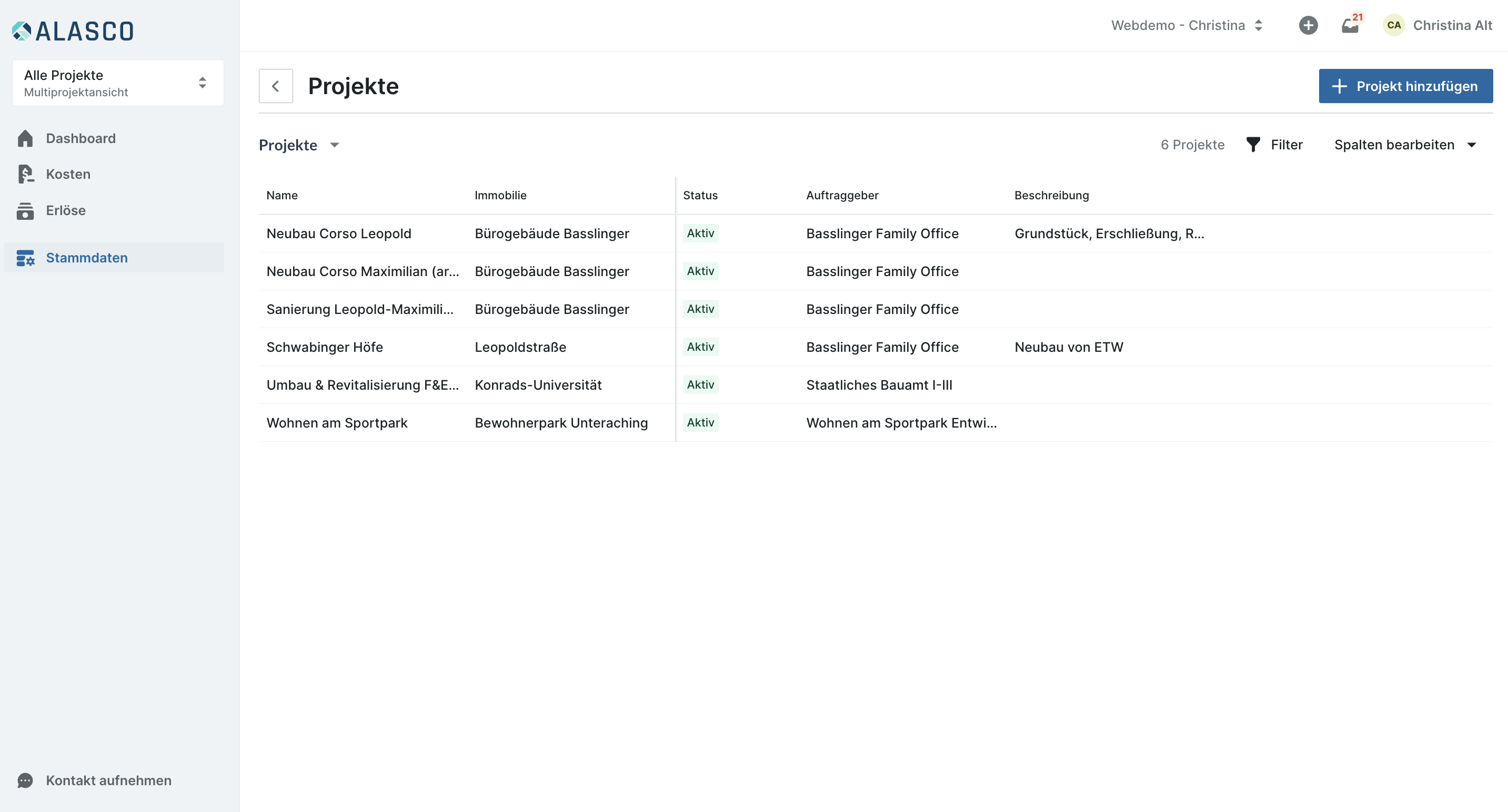
Task: Click the Auftraggeber column header
Action: click(x=842, y=196)
